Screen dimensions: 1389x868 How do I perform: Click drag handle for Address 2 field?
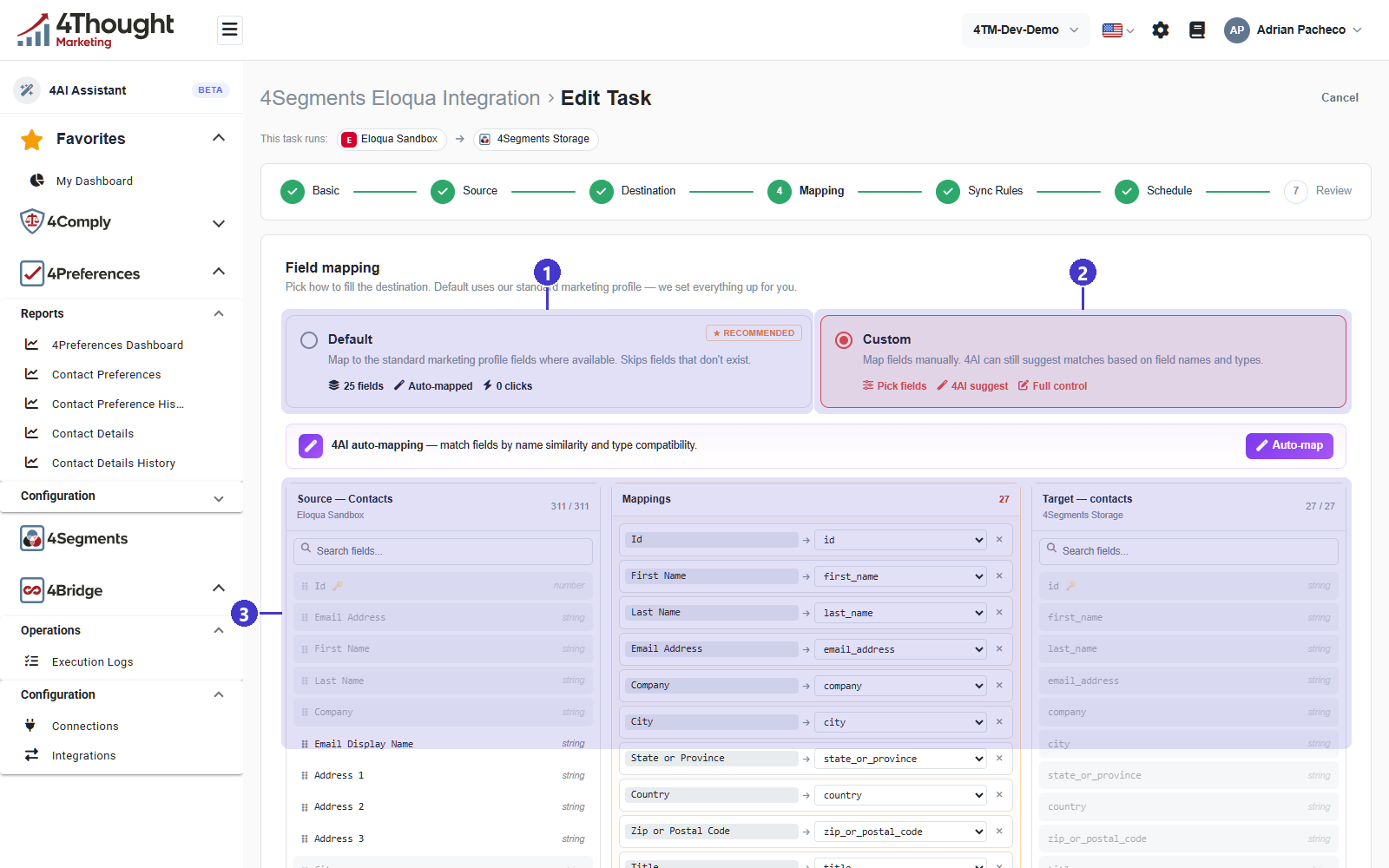pyautogui.click(x=305, y=807)
